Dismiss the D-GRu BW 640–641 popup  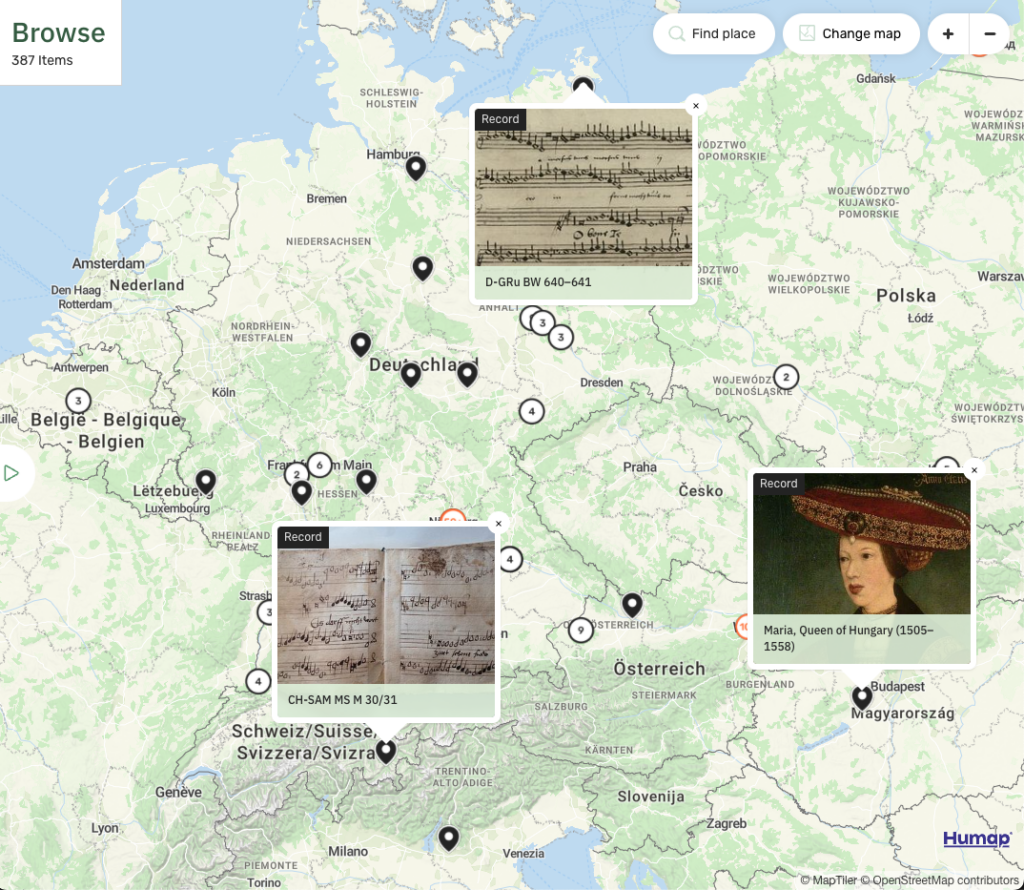click(x=695, y=105)
